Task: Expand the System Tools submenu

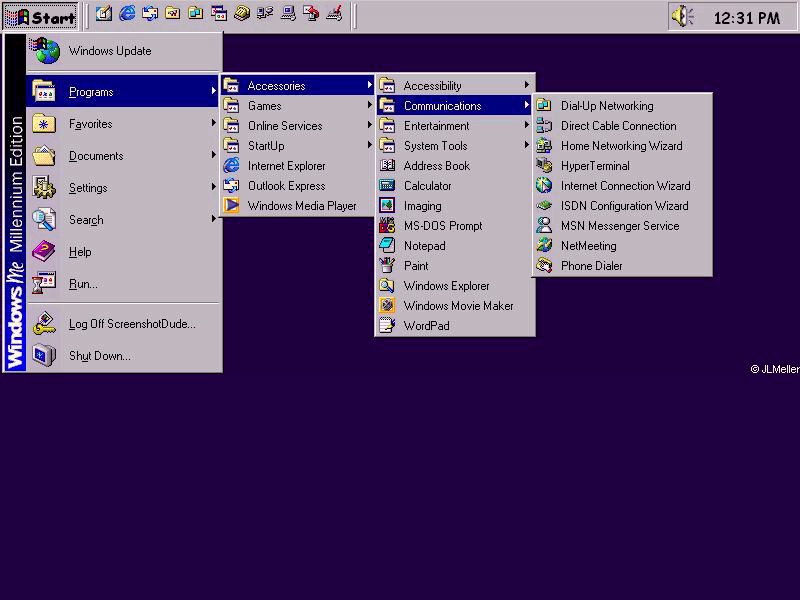Action: point(456,145)
